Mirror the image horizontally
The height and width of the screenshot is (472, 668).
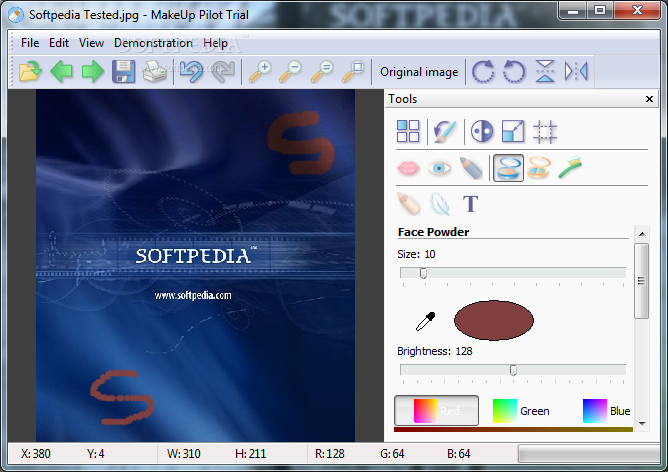tap(576, 71)
